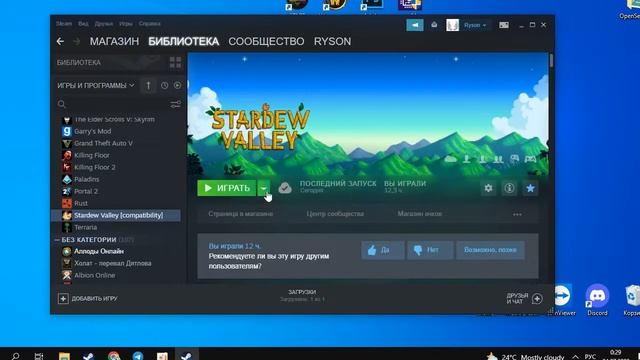The height and width of the screenshot is (360, 640).
Task: Switch library to grid view icon
Action: pos(175,62)
